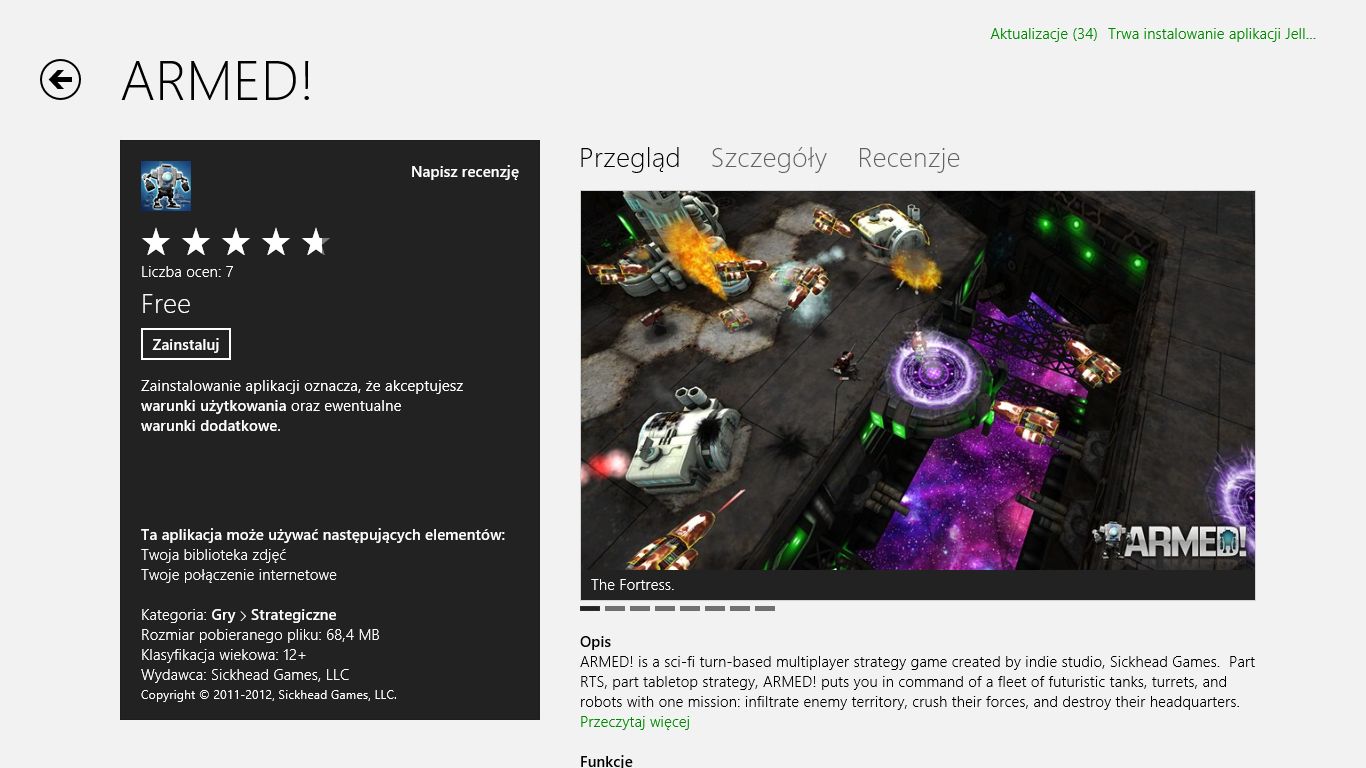Viewport: 1366px width, 768px height.
Task: Choose the second rating star
Action: (196, 242)
